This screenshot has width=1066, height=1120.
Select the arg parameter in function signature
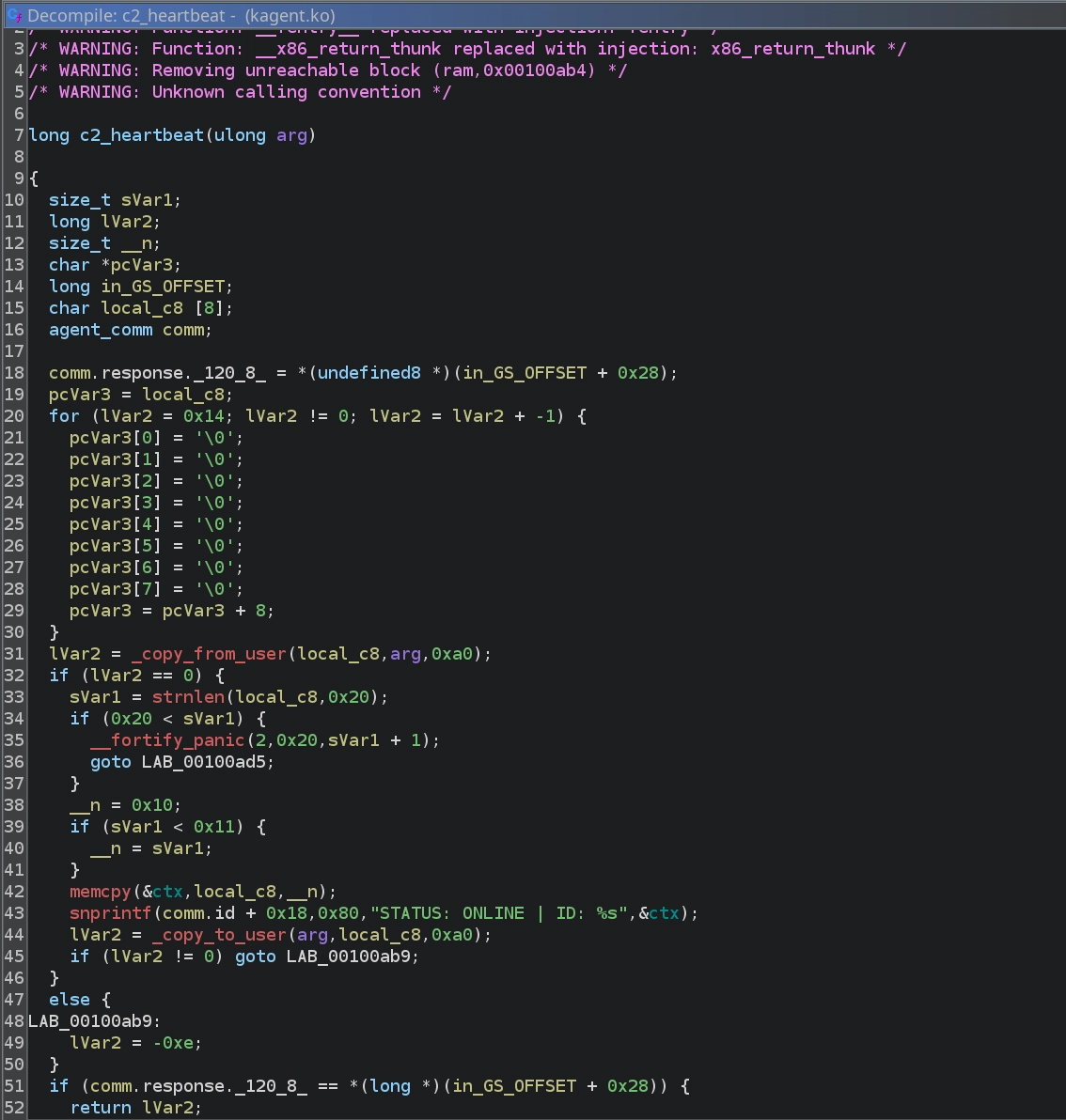point(291,135)
